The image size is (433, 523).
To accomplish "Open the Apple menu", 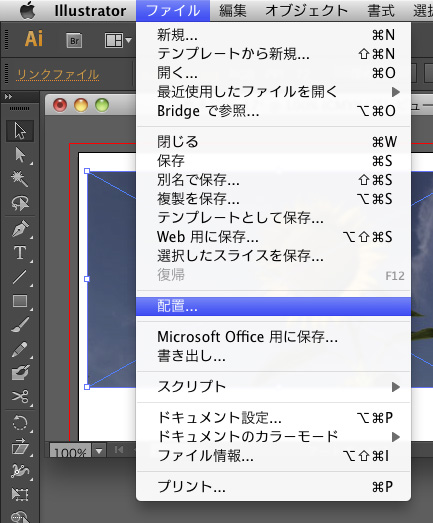I will coord(27,11).
